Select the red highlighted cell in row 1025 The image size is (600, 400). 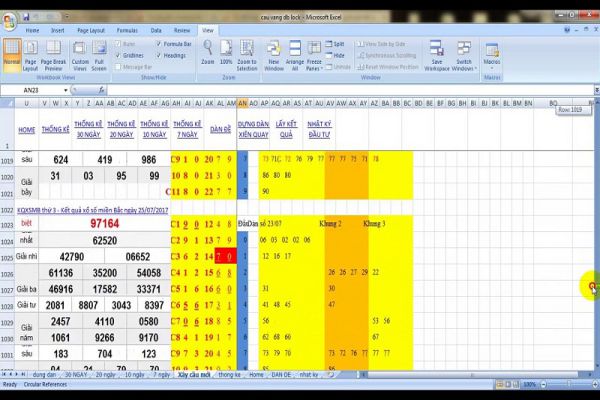(226, 256)
